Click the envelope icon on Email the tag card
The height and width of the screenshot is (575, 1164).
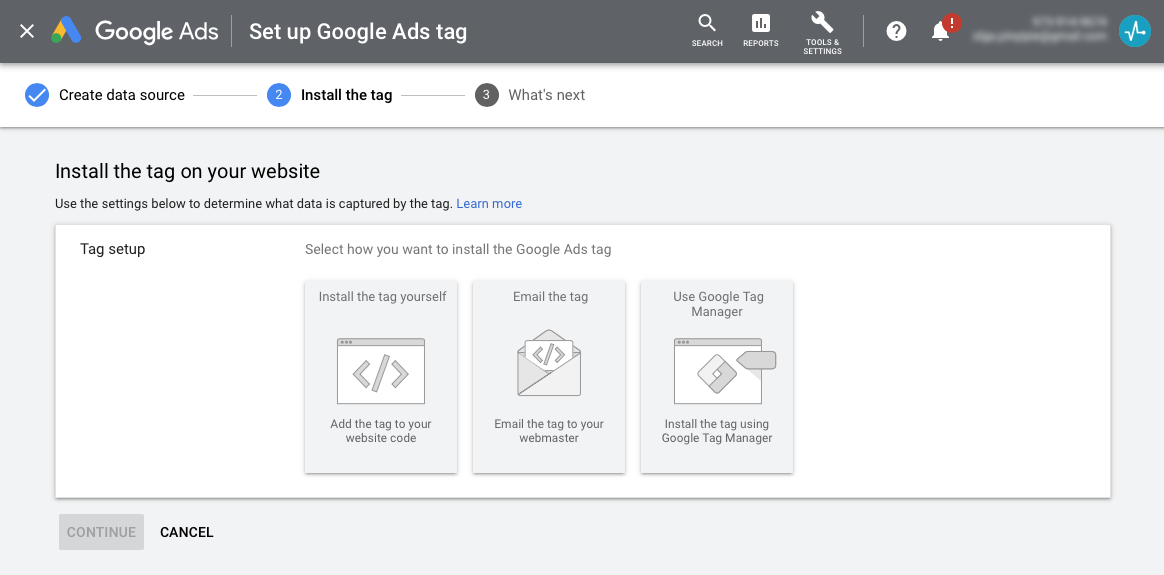549,363
